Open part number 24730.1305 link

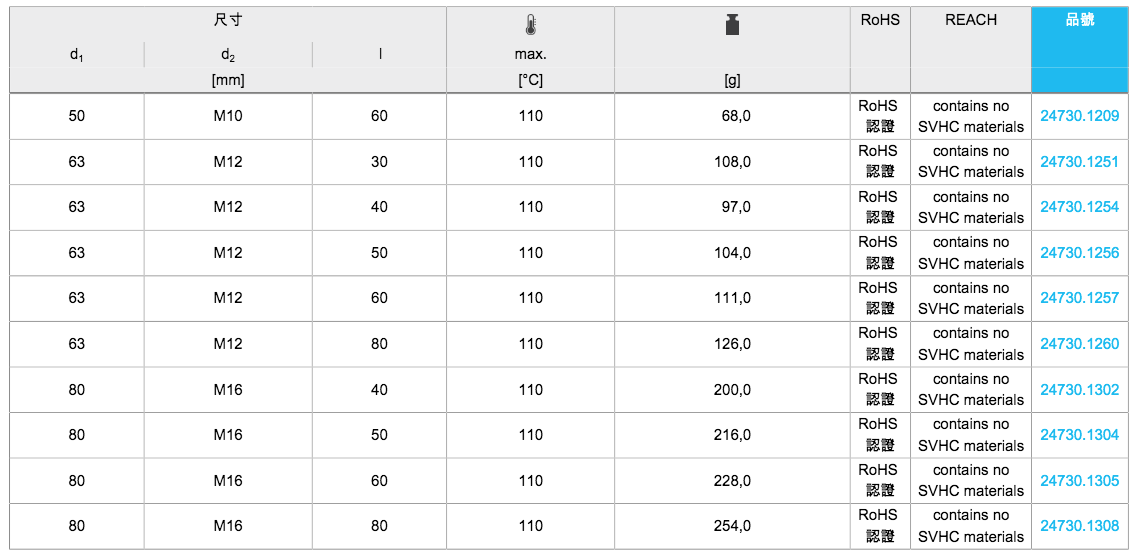(1079, 481)
